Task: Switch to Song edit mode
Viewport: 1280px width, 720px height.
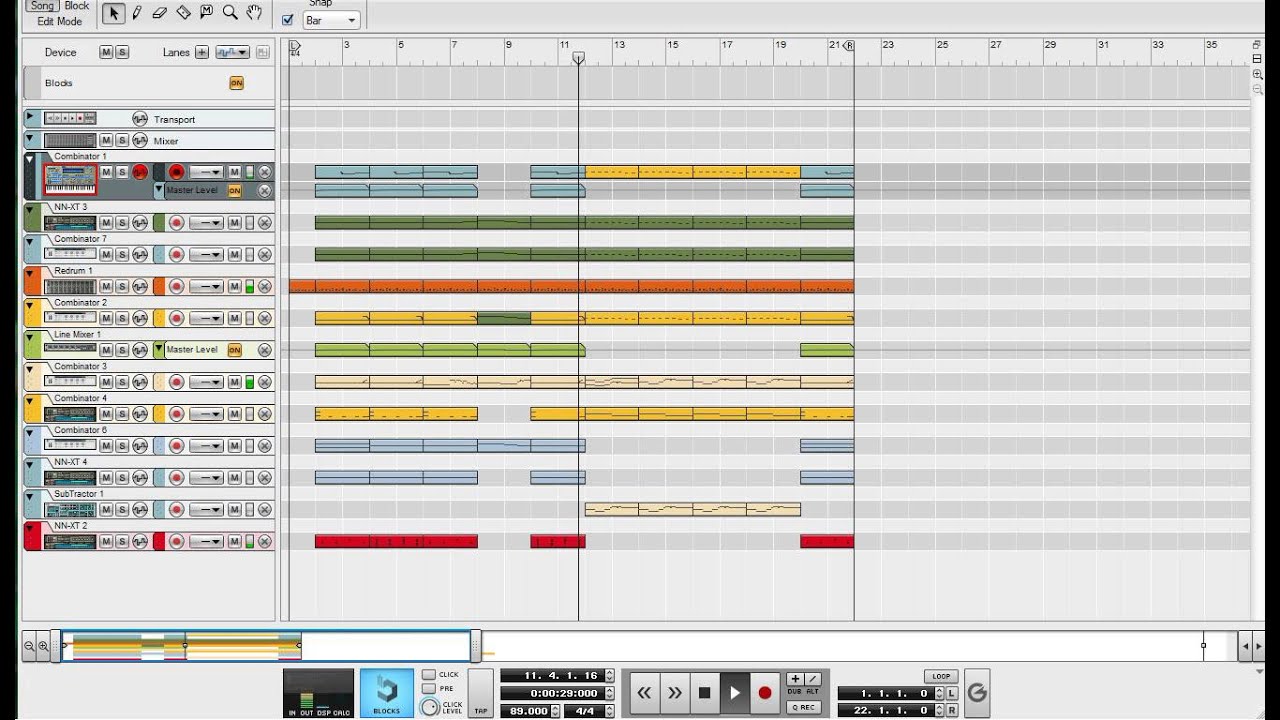Action: pyautogui.click(x=43, y=6)
